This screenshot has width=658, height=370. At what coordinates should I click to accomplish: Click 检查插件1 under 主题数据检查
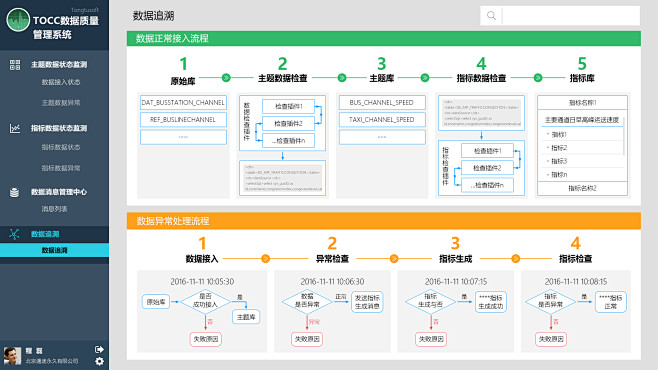pyautogui.click(x=288, y=107)
